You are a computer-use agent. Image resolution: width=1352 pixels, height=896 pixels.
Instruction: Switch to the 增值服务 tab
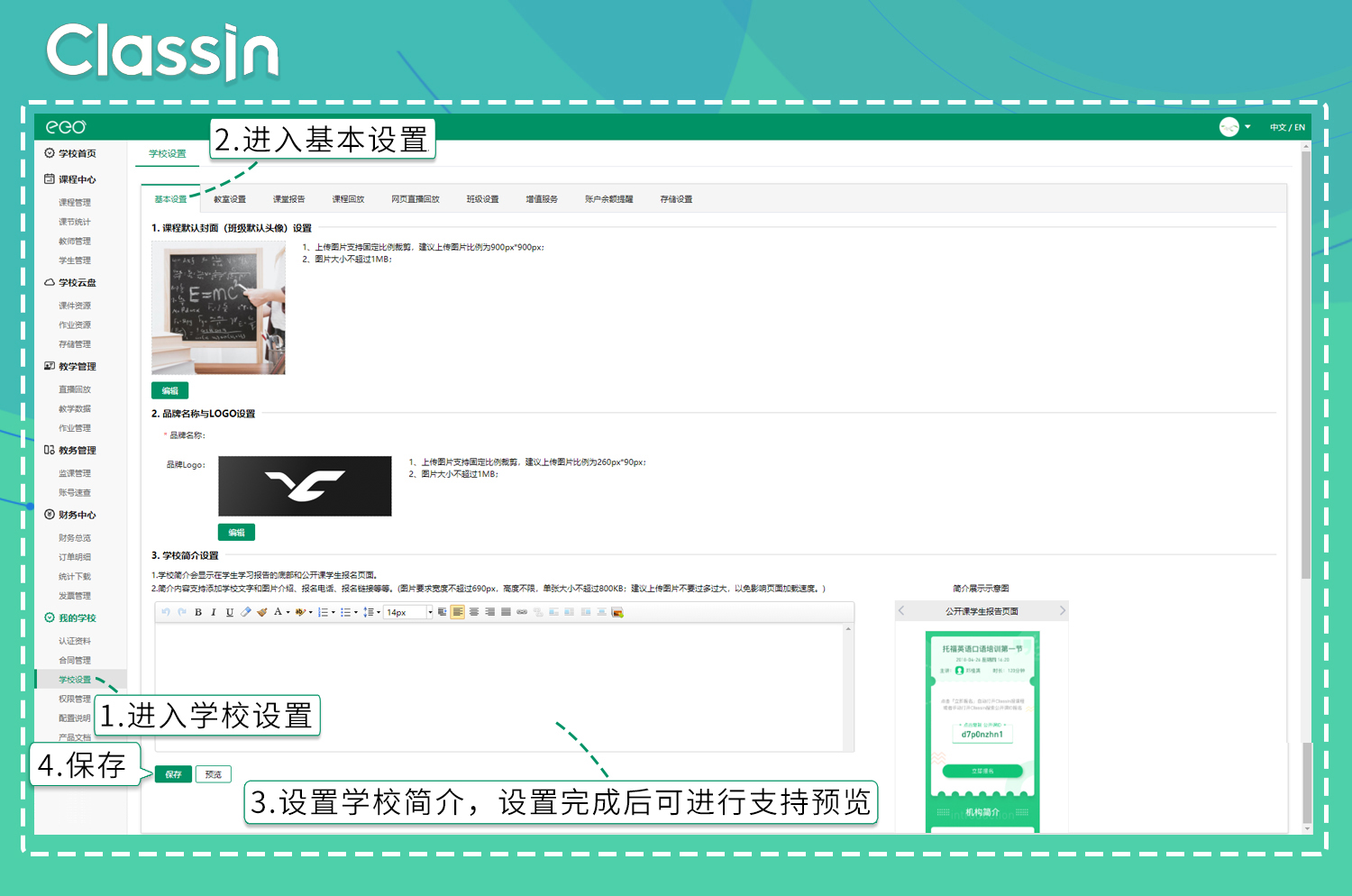coord(542,199)
